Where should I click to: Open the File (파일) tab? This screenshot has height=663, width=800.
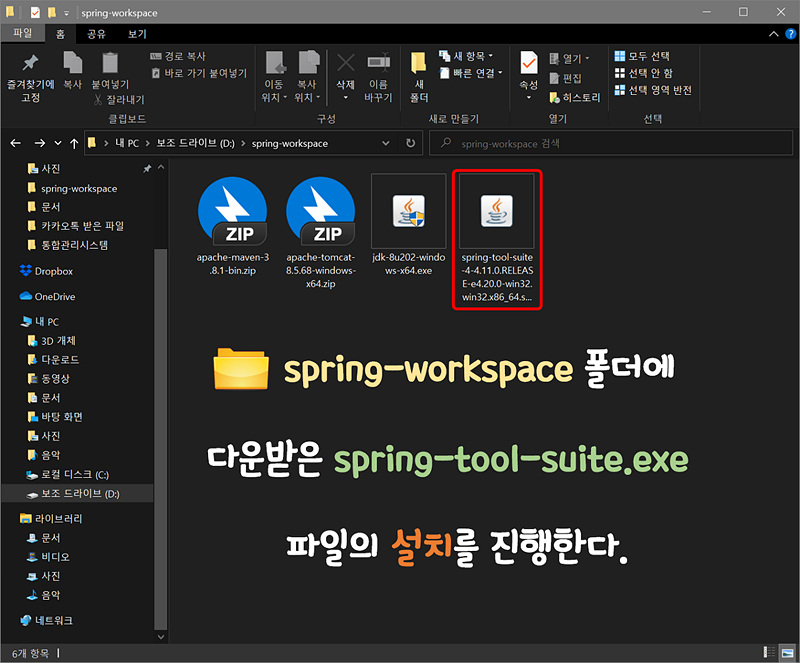coord(22,33)
